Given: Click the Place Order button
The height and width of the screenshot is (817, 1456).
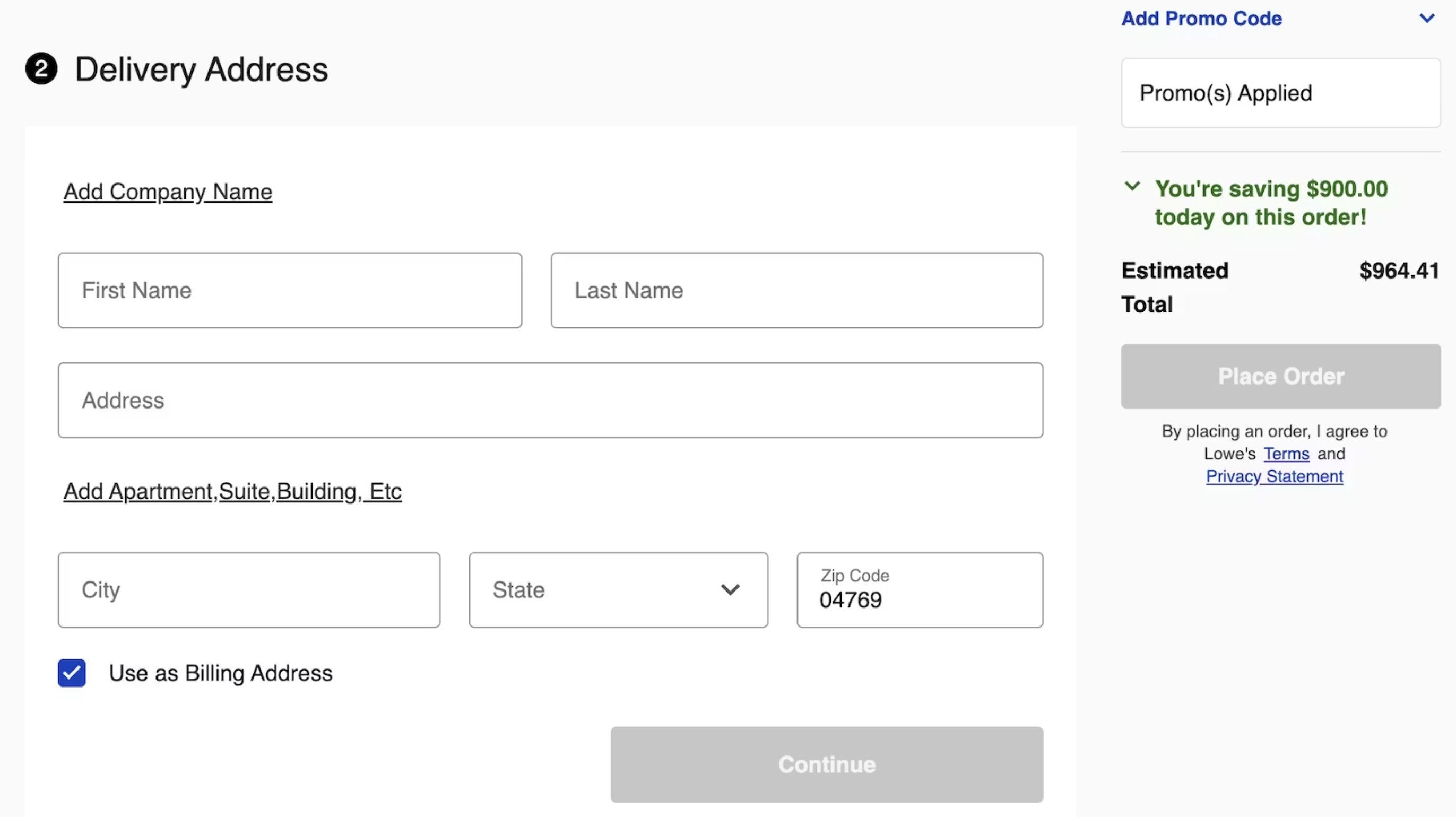Looking at the screenshot, I should [x=1280, y=376].
